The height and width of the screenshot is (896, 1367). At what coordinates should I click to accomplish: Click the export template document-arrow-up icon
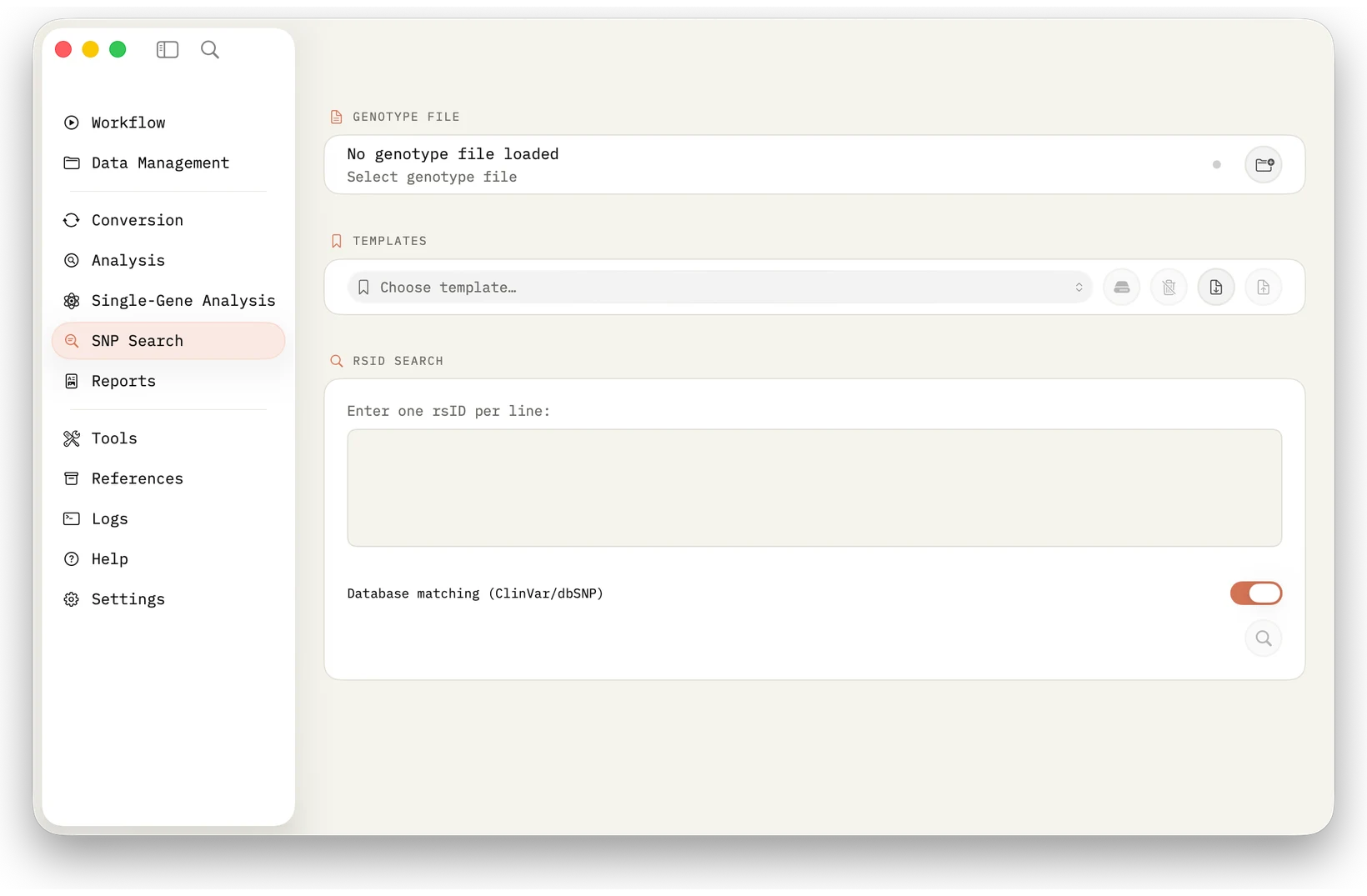click(x=1264, y=288)
